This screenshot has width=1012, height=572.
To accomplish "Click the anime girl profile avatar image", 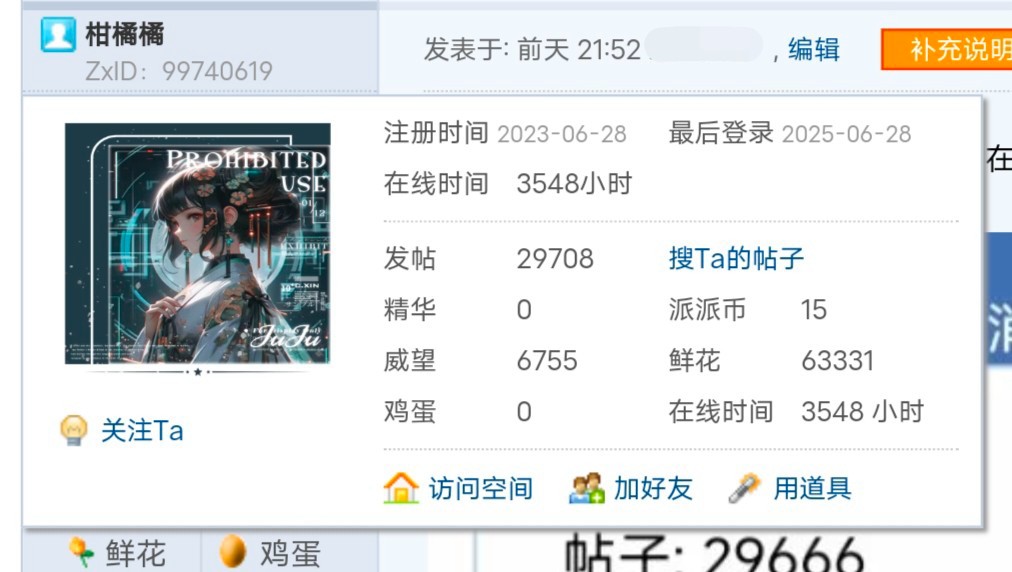I will coord(197,244).
